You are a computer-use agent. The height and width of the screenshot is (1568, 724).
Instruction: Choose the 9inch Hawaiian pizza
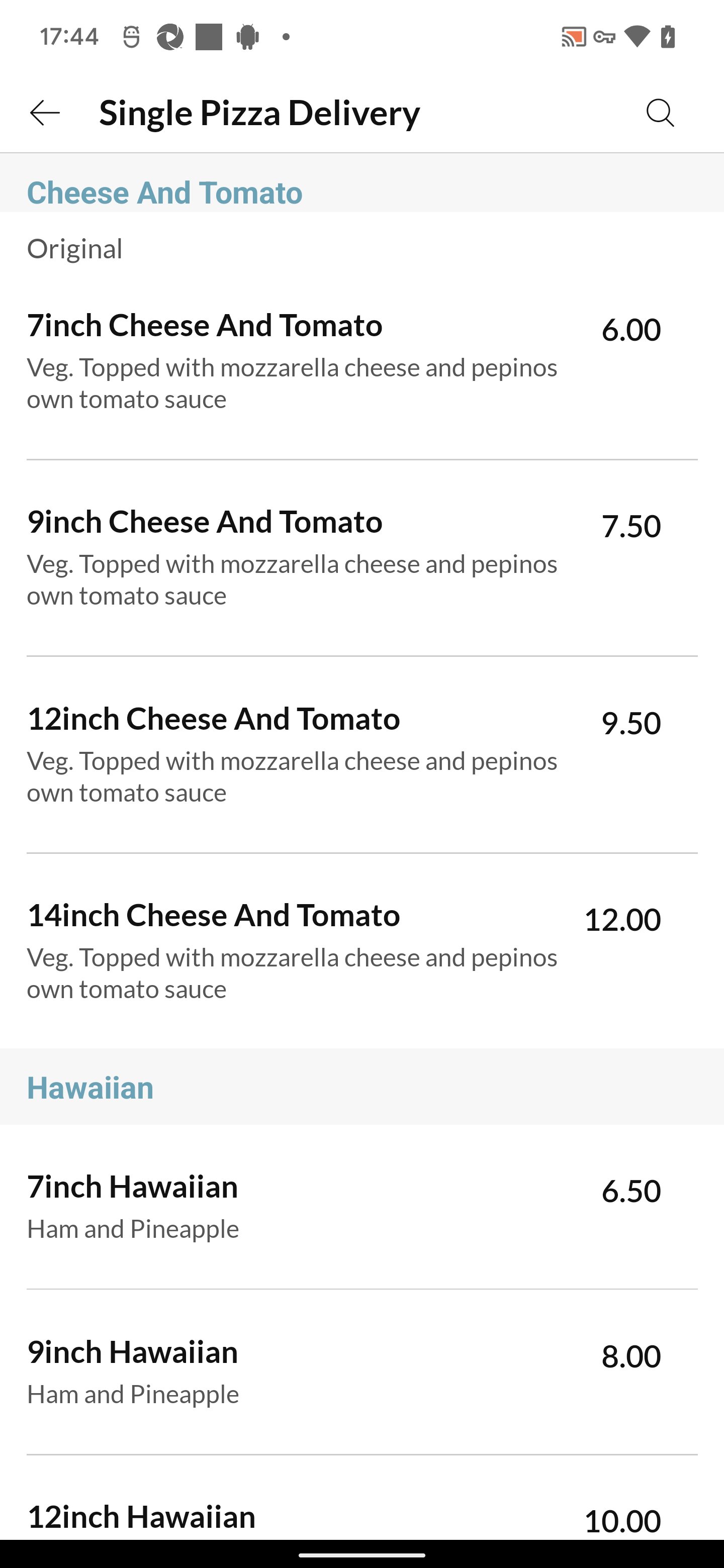(292, 1371)
